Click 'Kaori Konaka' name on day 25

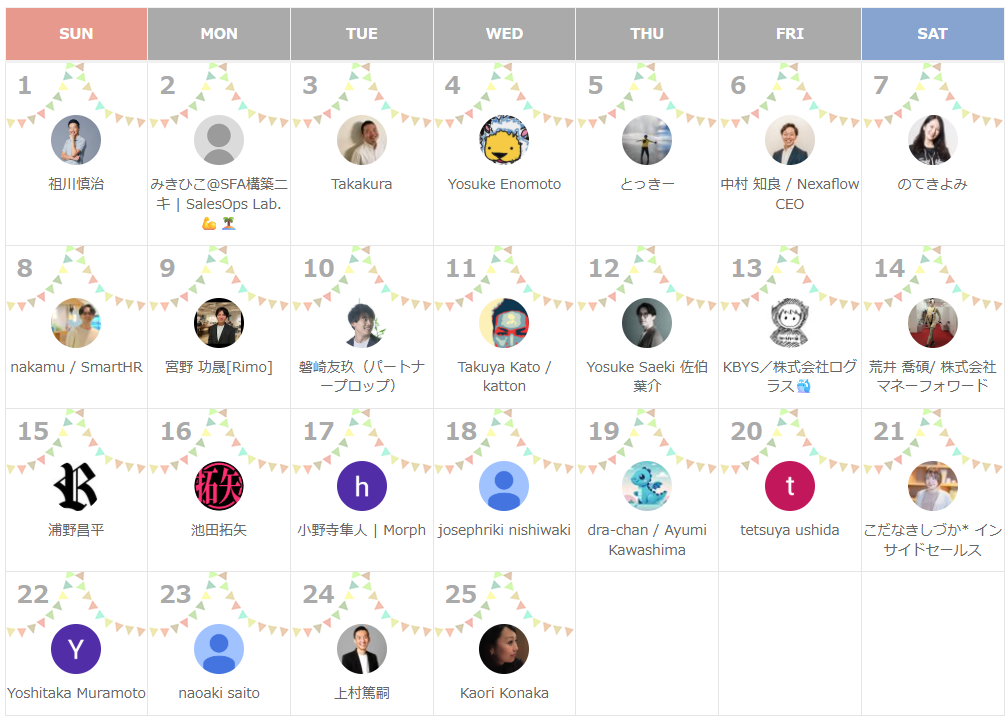pyautogui.click(x=504, y=693)
